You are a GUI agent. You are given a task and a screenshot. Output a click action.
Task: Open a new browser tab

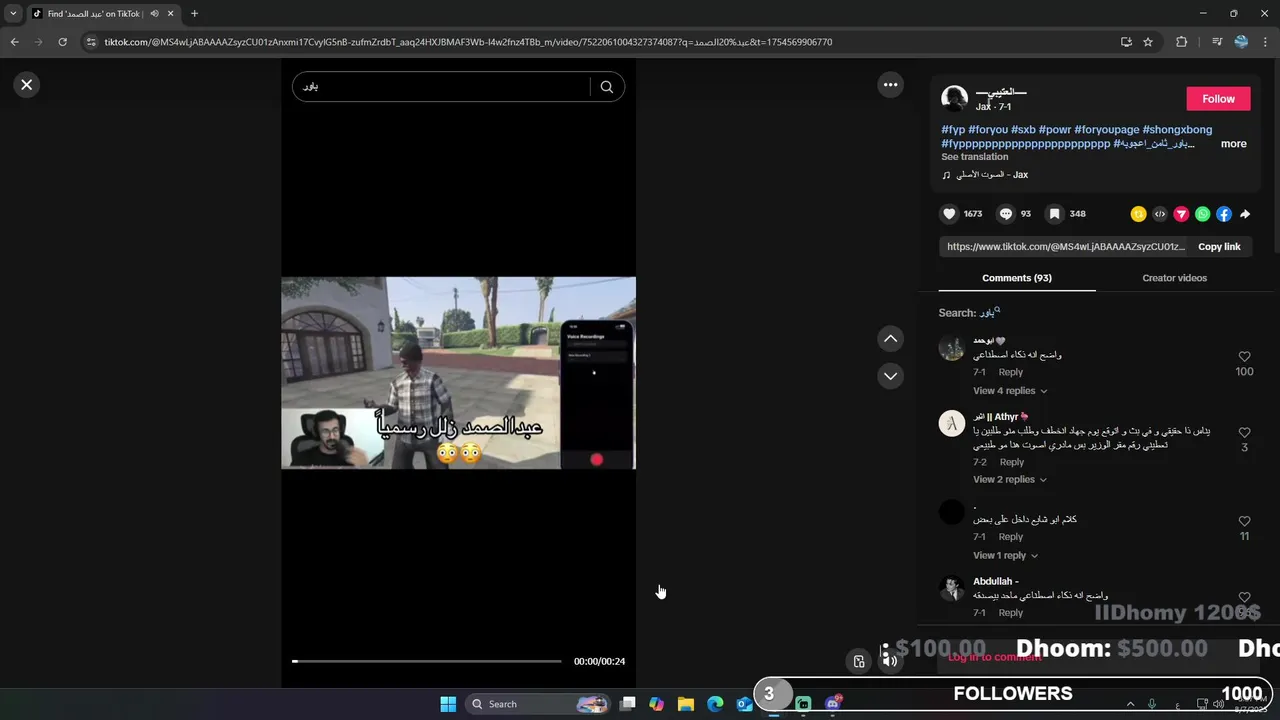click(x=194, y=14)
